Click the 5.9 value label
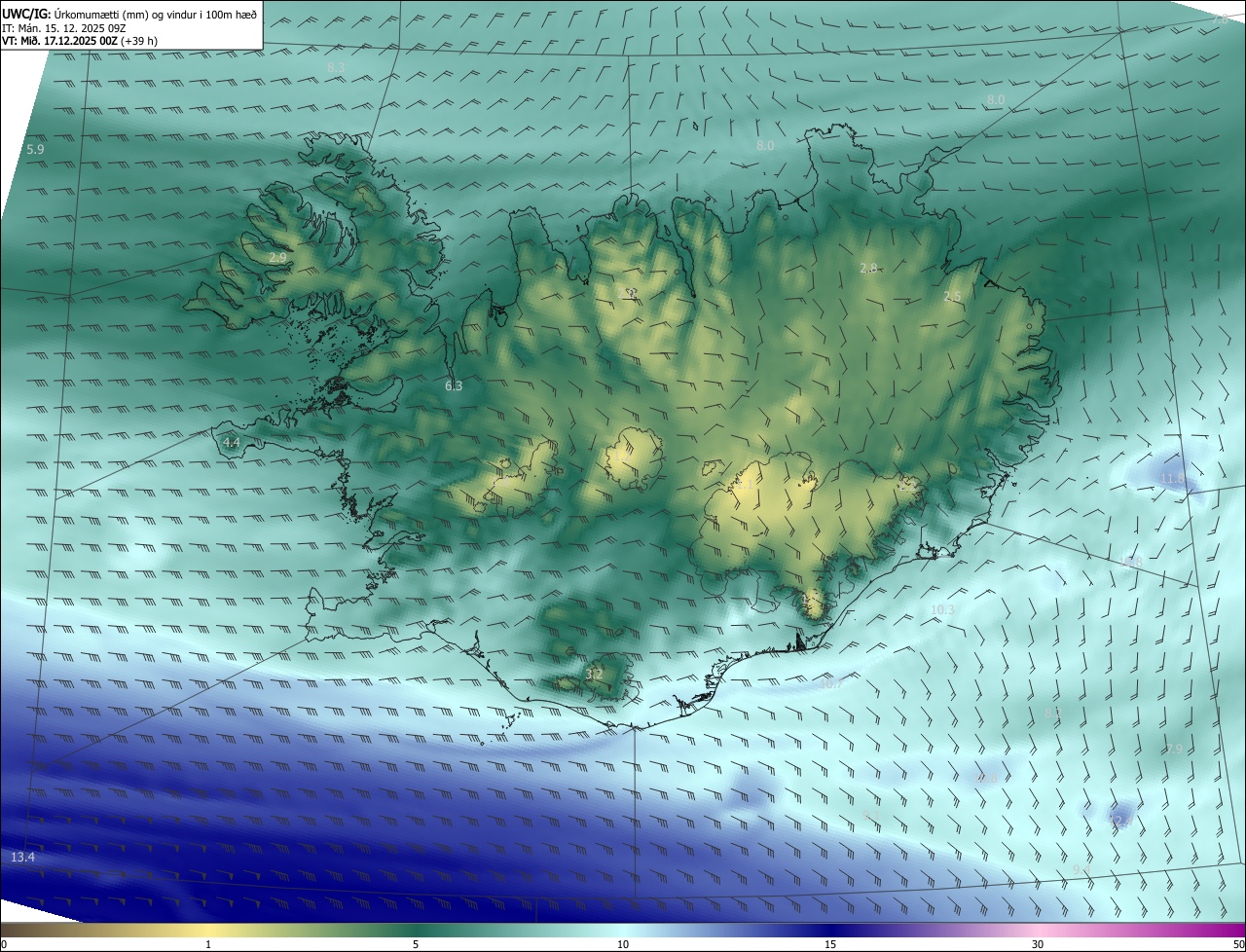Screen dimensions: 1246x952 tap(35, 149)
